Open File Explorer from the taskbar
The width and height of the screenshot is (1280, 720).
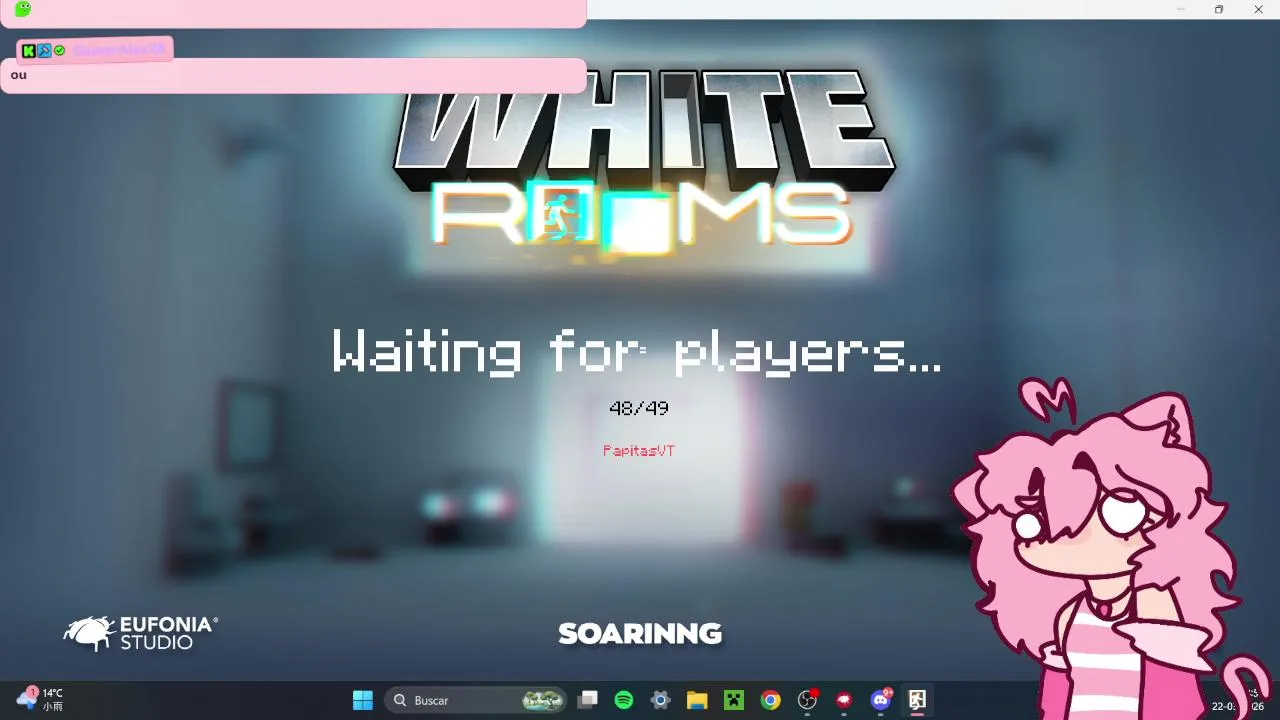(x=697, y=700)
